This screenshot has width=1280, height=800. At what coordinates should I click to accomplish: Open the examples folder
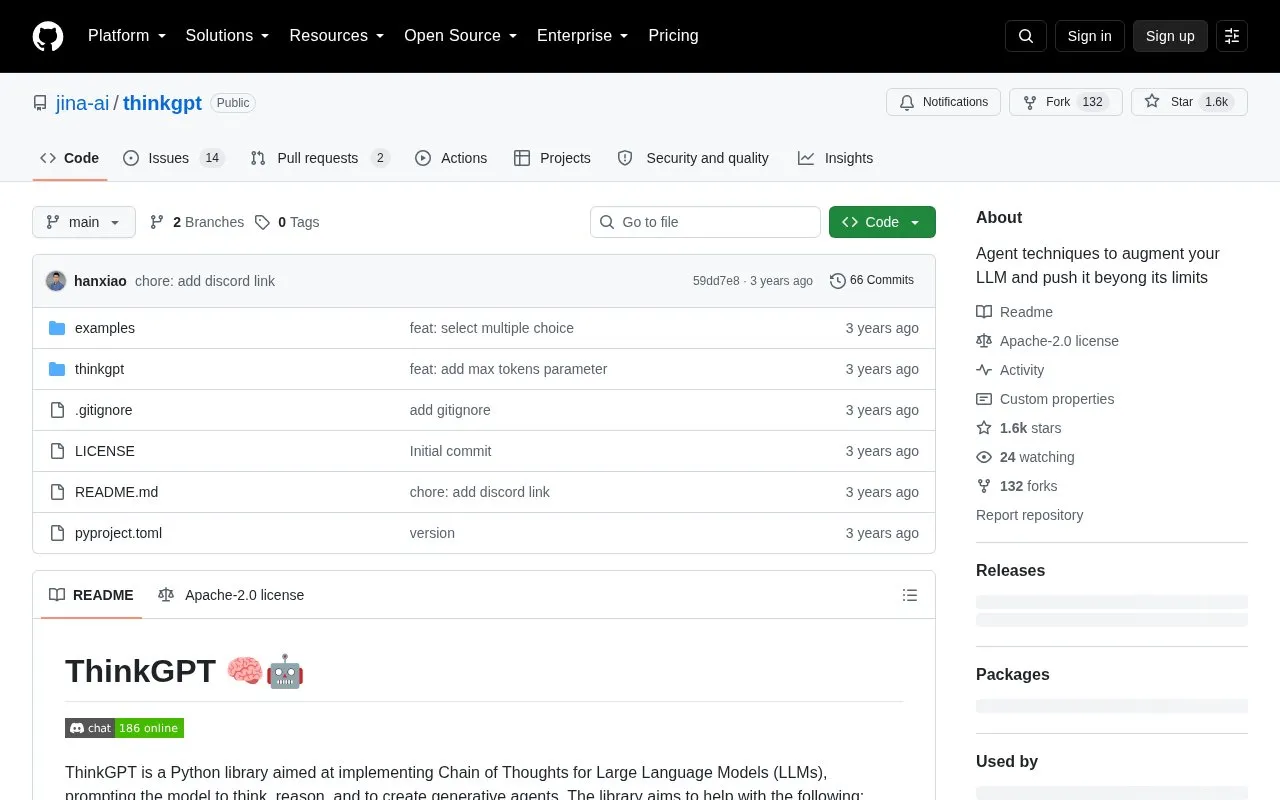click(x=105, y=328)
